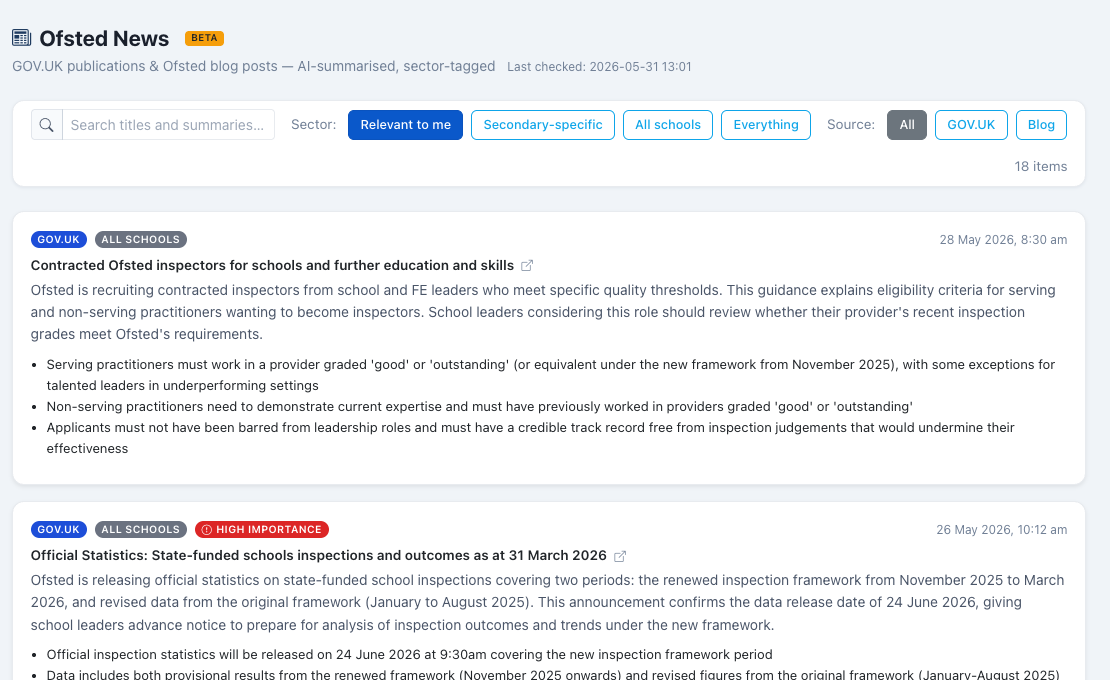Click the '26 May 2026, 10:12 am' timestamp
This screenshot has height=680, width=1110.
coord(1002,530)
